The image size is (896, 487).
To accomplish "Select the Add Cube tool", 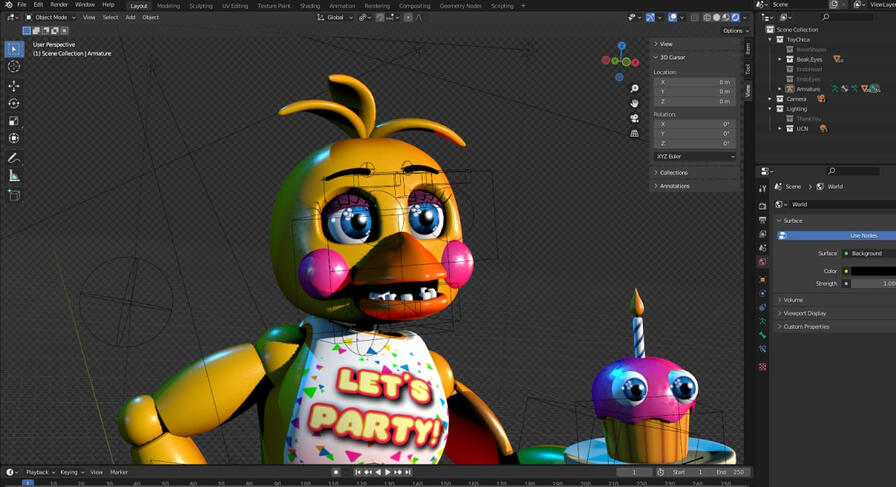I will pyautogui.click(x=14, y=195).
